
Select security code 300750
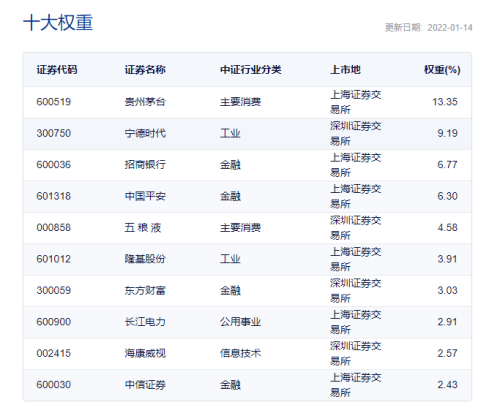pos(54,133)
